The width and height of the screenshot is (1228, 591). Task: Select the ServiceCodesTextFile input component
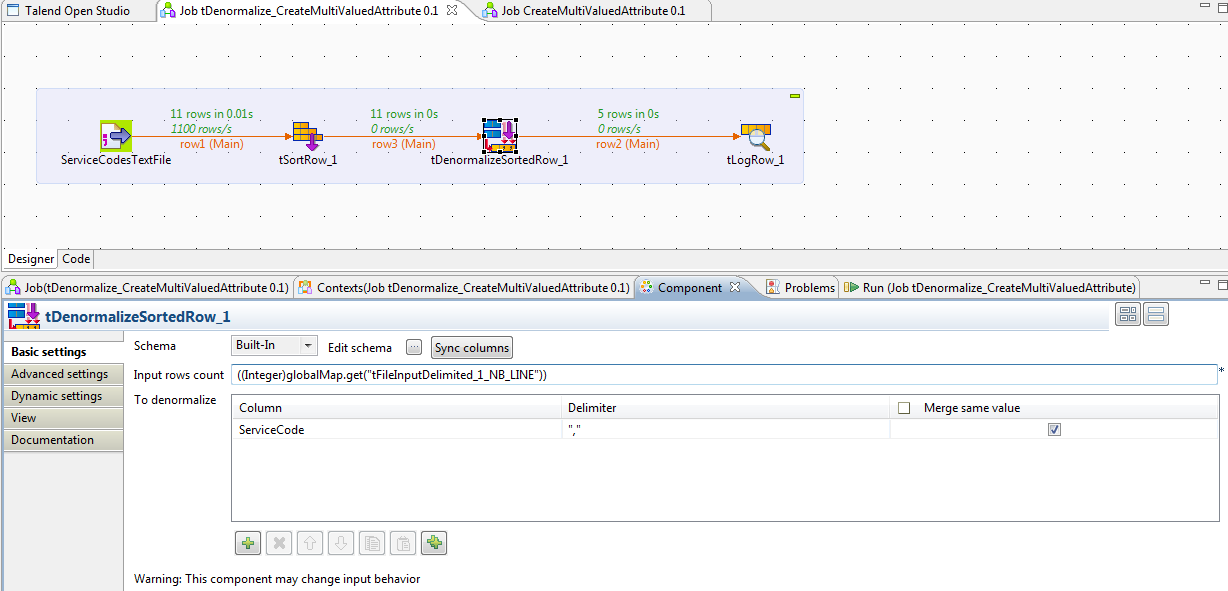[114, 135]
